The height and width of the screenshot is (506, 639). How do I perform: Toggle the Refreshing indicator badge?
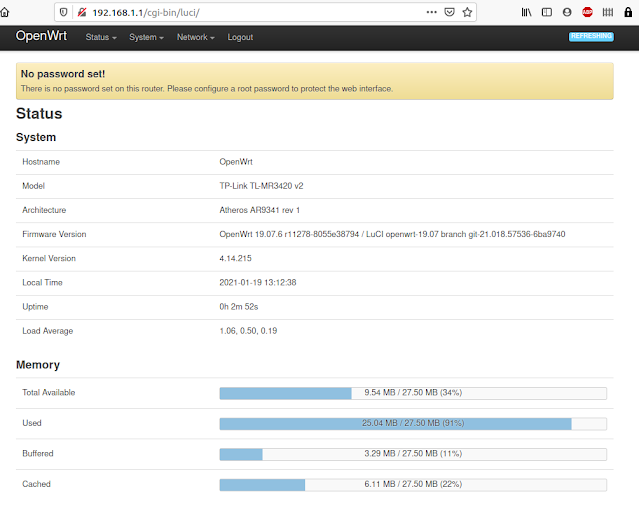(x=590, y=37)
